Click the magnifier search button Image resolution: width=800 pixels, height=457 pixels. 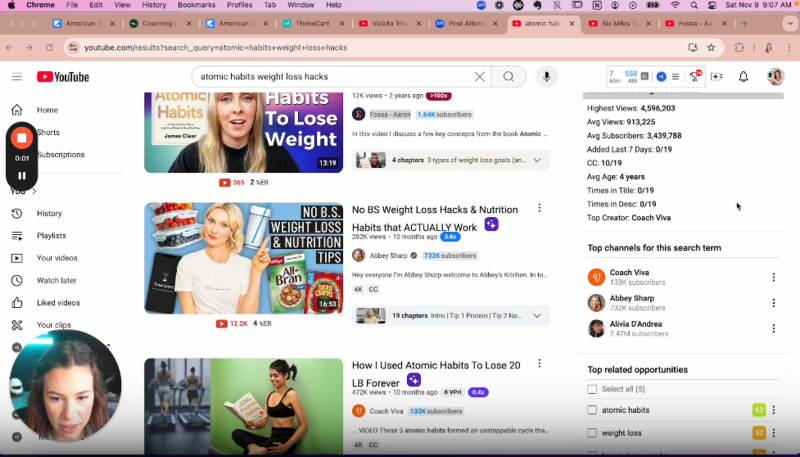(508, 77)
